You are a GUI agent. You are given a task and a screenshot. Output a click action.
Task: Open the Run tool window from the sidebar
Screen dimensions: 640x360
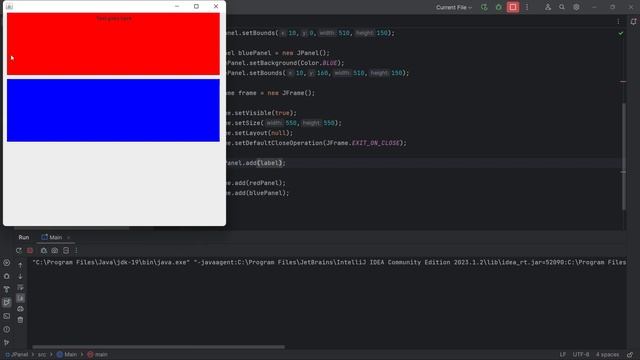tap(7, 302)
